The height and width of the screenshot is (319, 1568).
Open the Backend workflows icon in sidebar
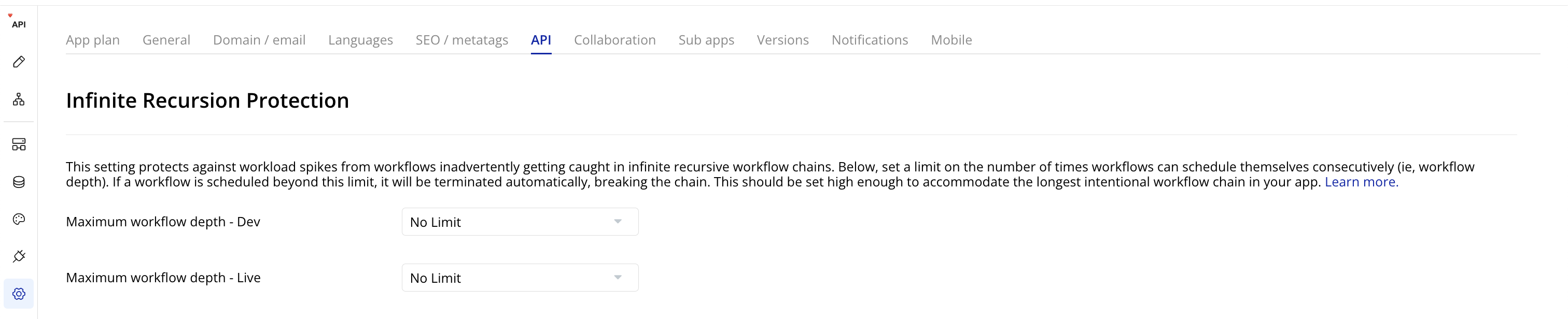click(19, 144)
